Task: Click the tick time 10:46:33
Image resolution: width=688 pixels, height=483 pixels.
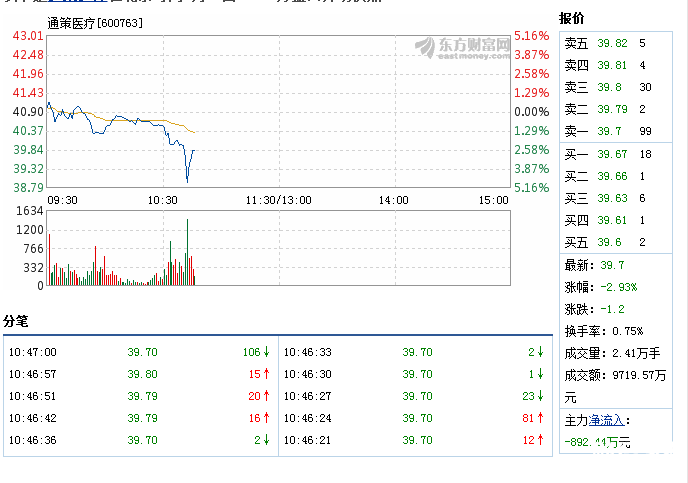Action: [308, 352]
